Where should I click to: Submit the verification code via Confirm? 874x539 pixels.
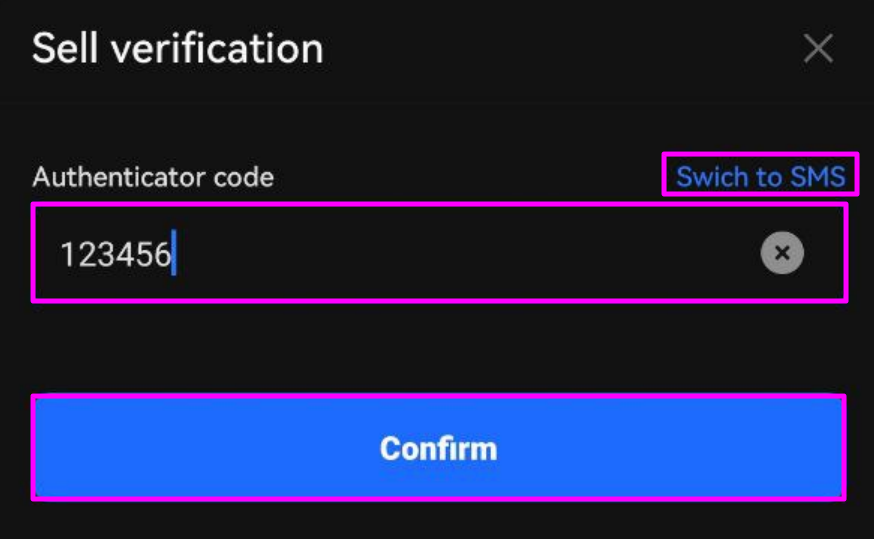pos(439,448)
